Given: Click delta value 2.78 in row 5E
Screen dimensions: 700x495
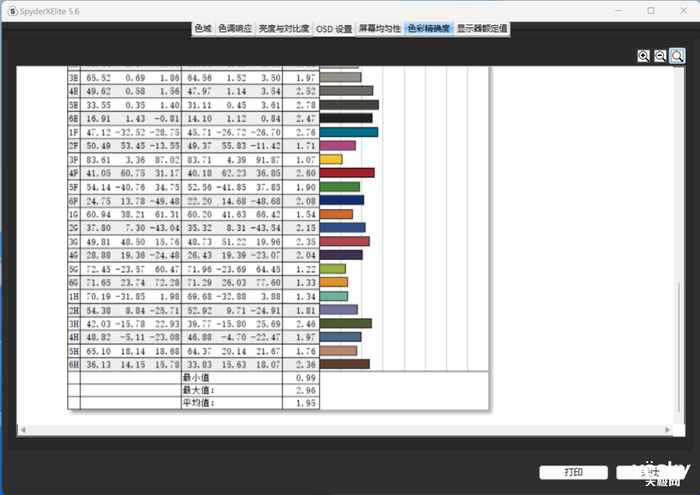Looking at the screenshot, I should (306, 105).
